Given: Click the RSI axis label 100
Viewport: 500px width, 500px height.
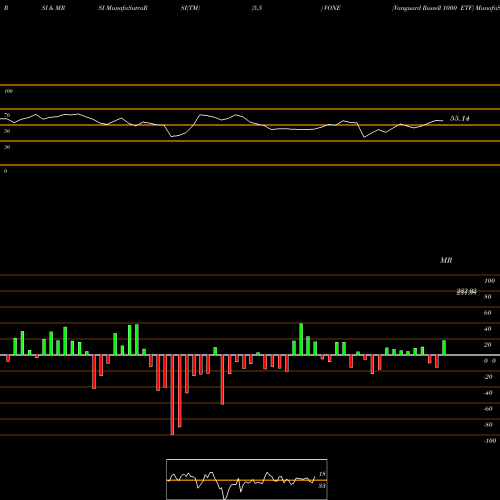Looking at the screenshot, I should point(8,91).
